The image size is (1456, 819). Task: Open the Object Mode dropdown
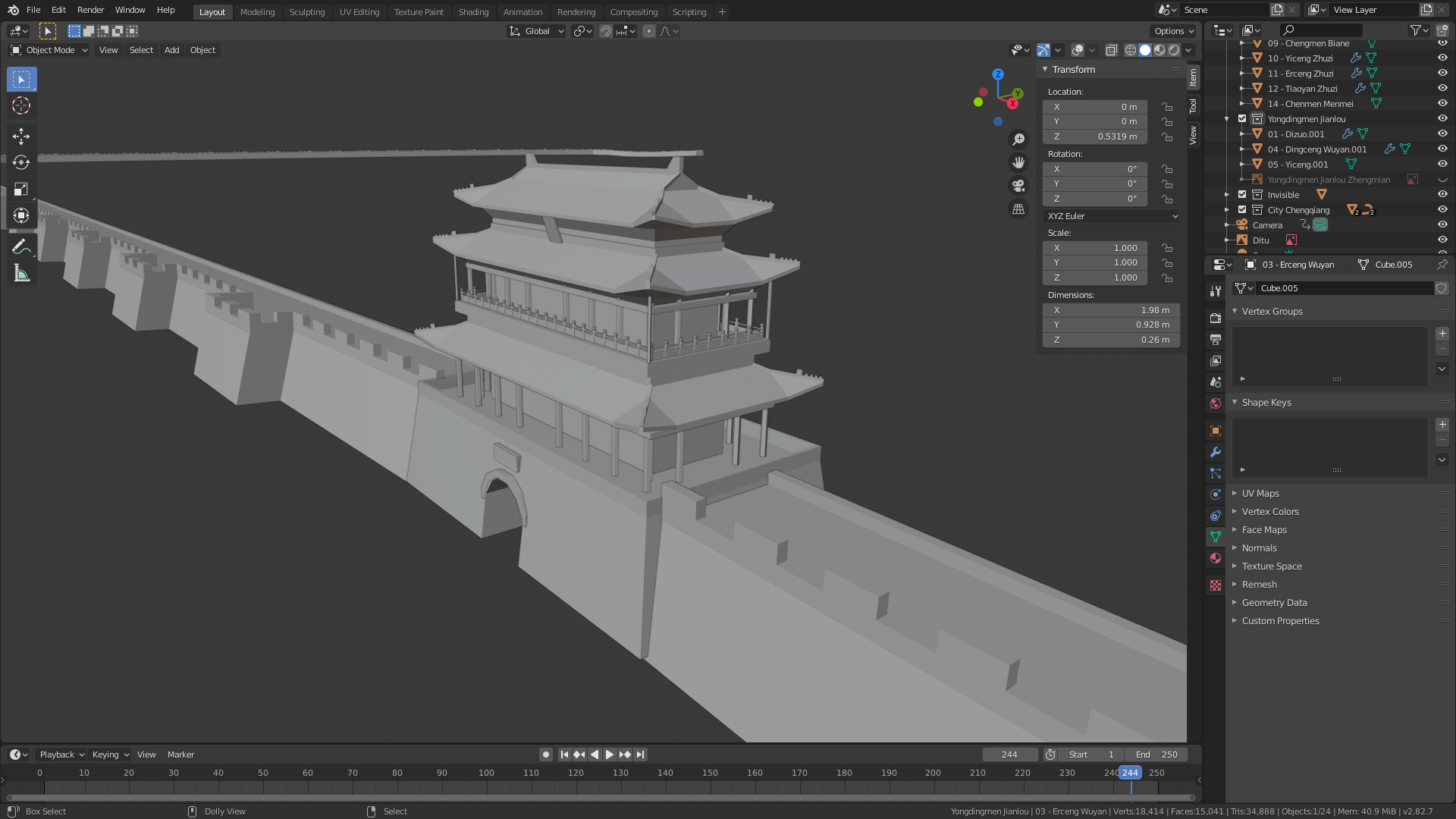[x=49, y=50]
